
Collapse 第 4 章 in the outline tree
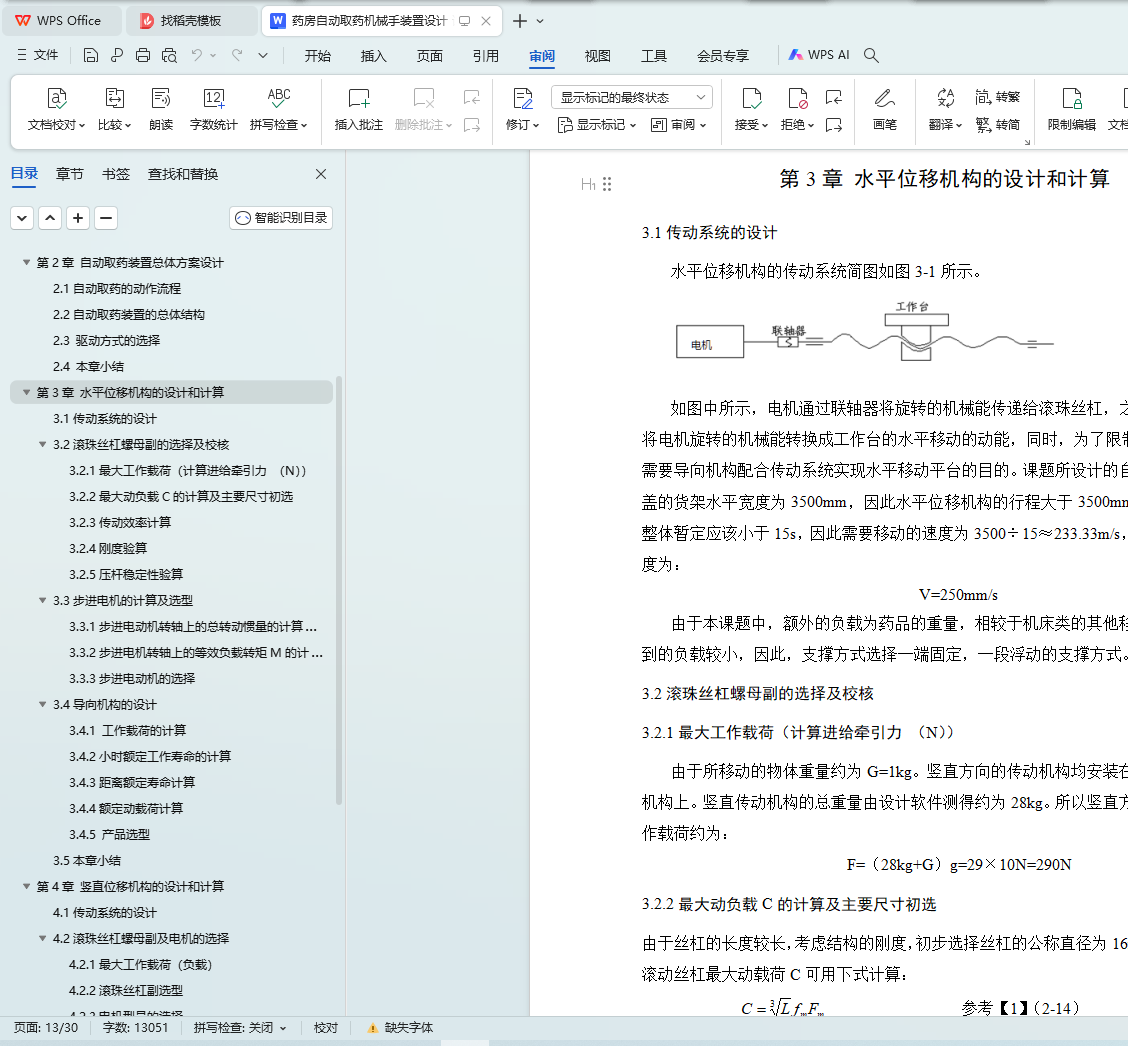pyautogui.click(x=27, y=886)
